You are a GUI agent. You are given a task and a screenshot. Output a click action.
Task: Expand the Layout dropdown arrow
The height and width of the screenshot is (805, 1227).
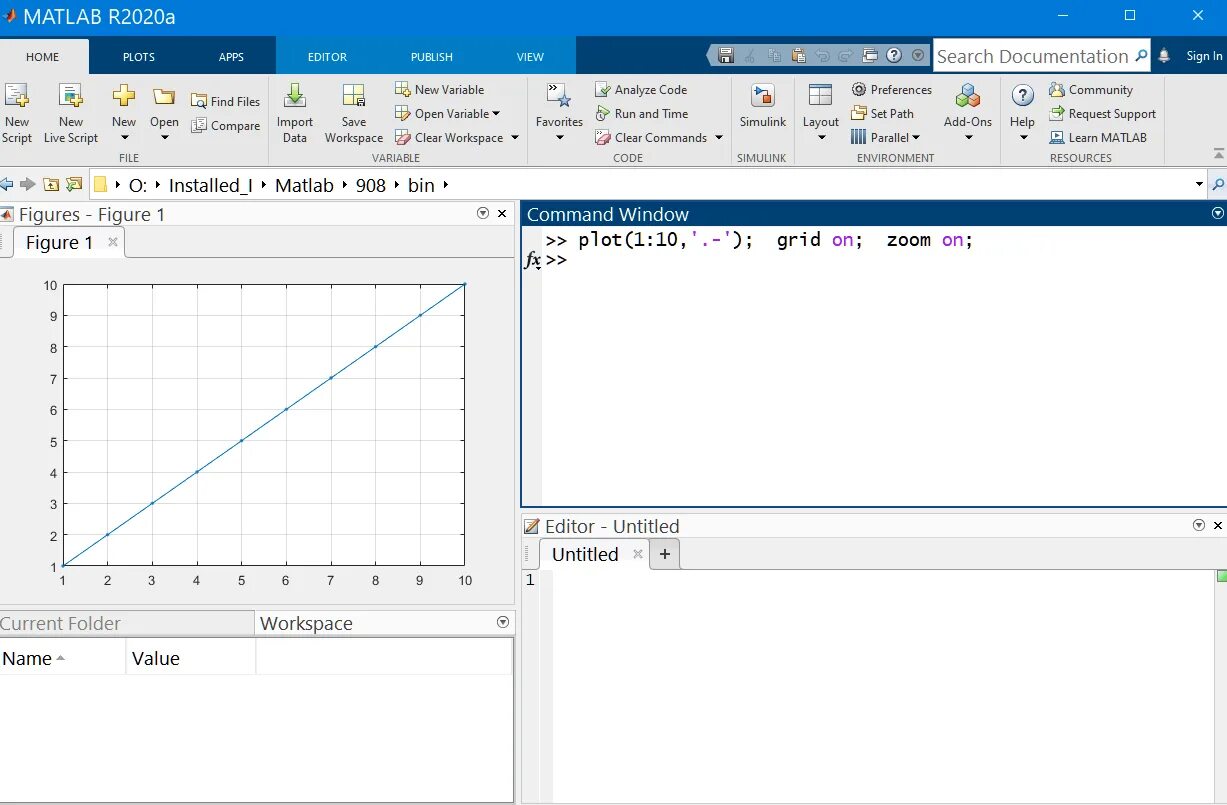[821, 138]
